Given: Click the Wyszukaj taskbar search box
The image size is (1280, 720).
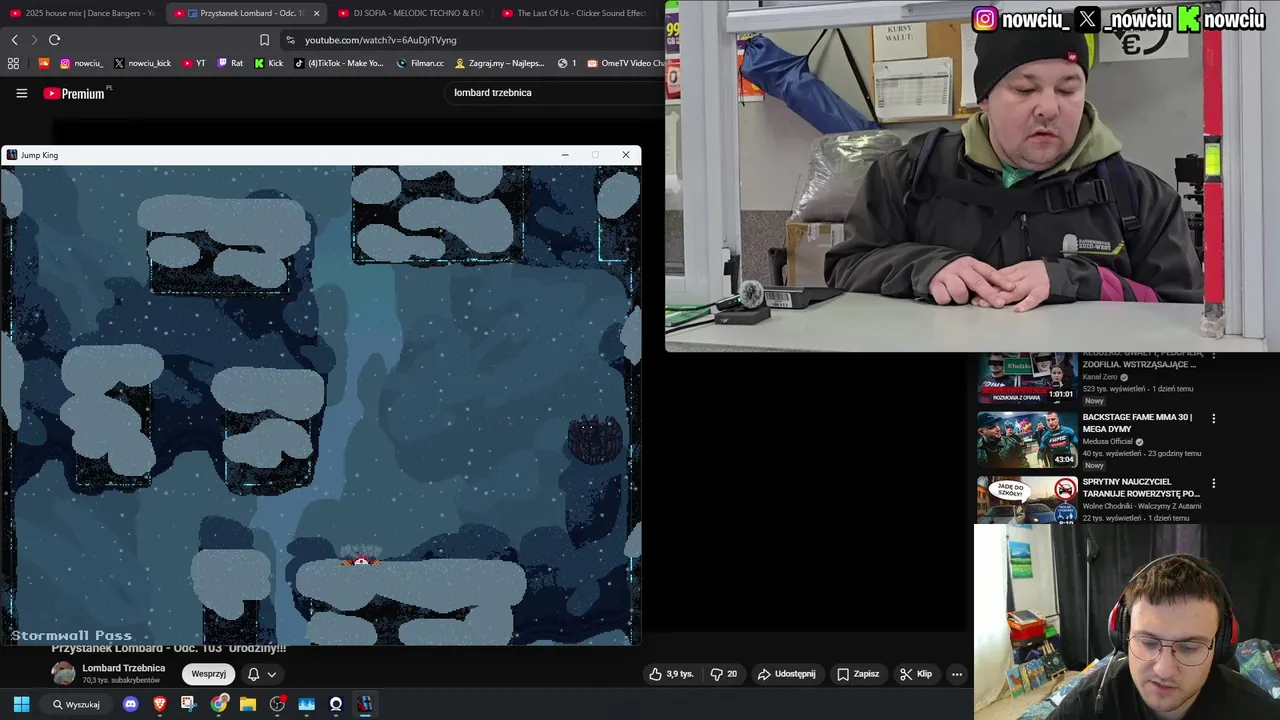Looking at the screenshot, I should click(x=76, y=704).
